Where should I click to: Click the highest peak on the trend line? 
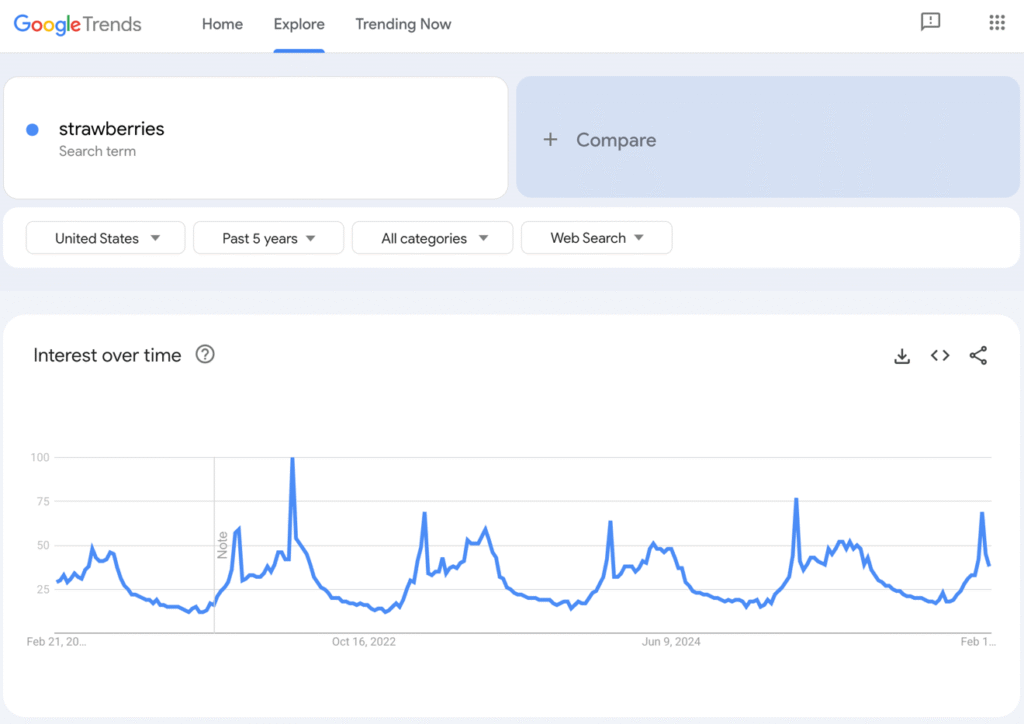pos(292,458)
